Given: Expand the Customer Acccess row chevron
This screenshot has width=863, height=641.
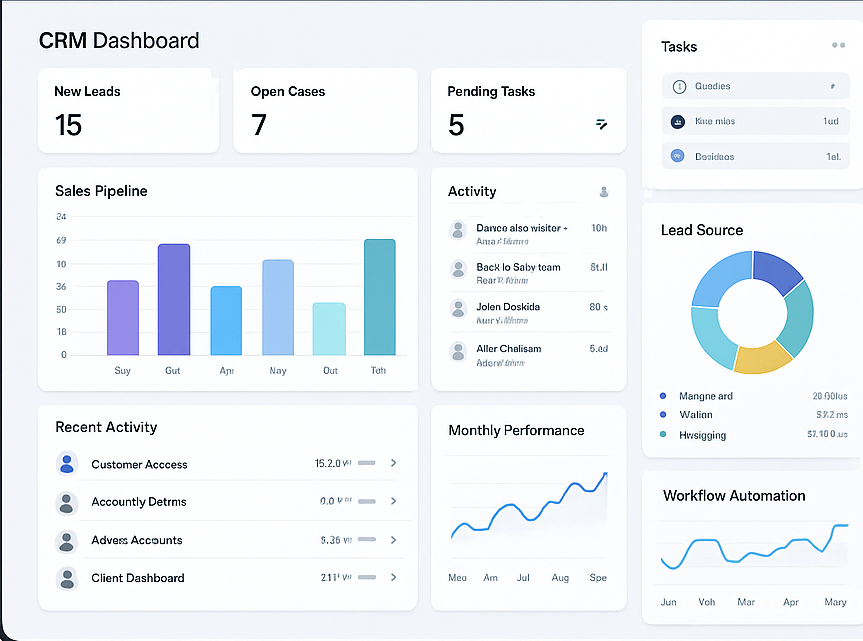Looking at the screenshot, I should click(x=395, y=463).
